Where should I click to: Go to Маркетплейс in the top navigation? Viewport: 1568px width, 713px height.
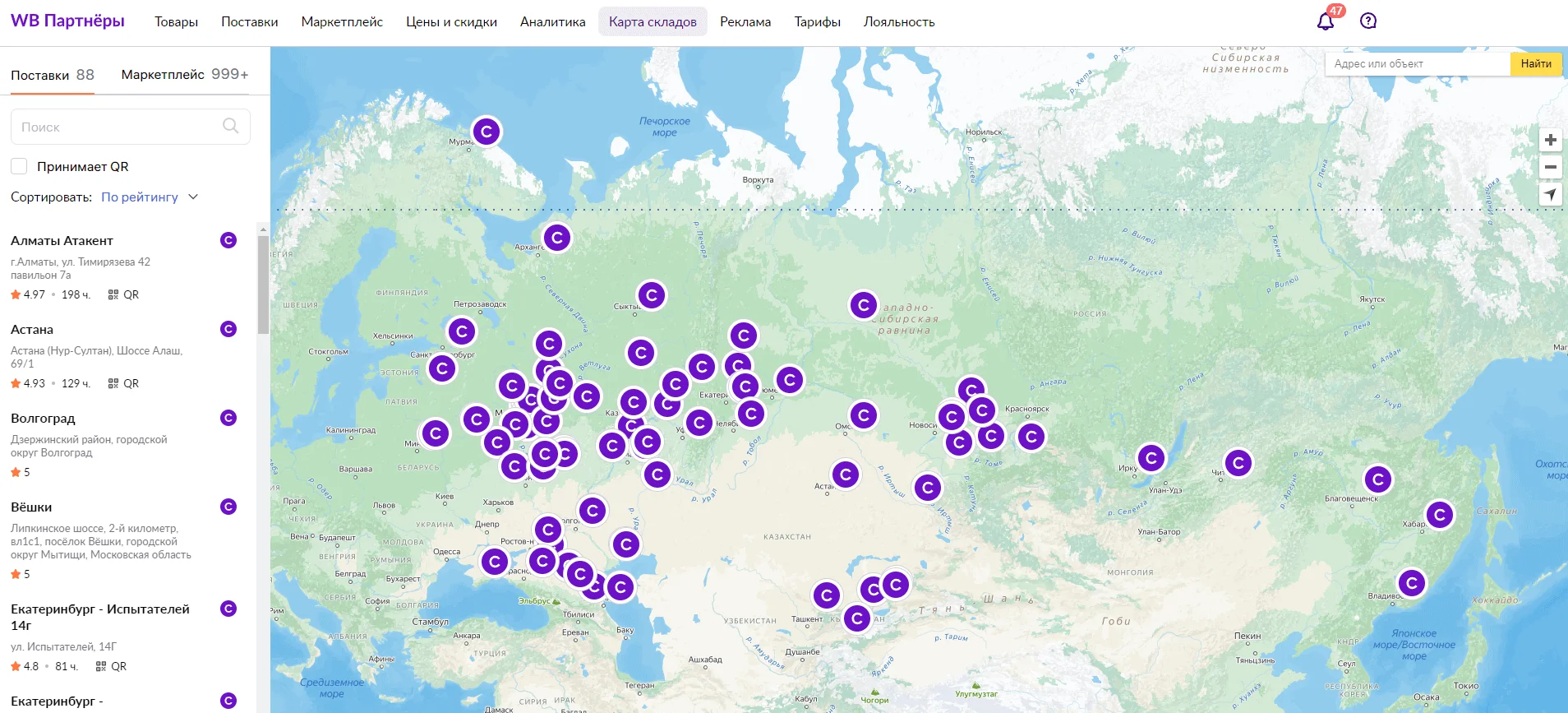pyautogui.click(x=342, y=22)
